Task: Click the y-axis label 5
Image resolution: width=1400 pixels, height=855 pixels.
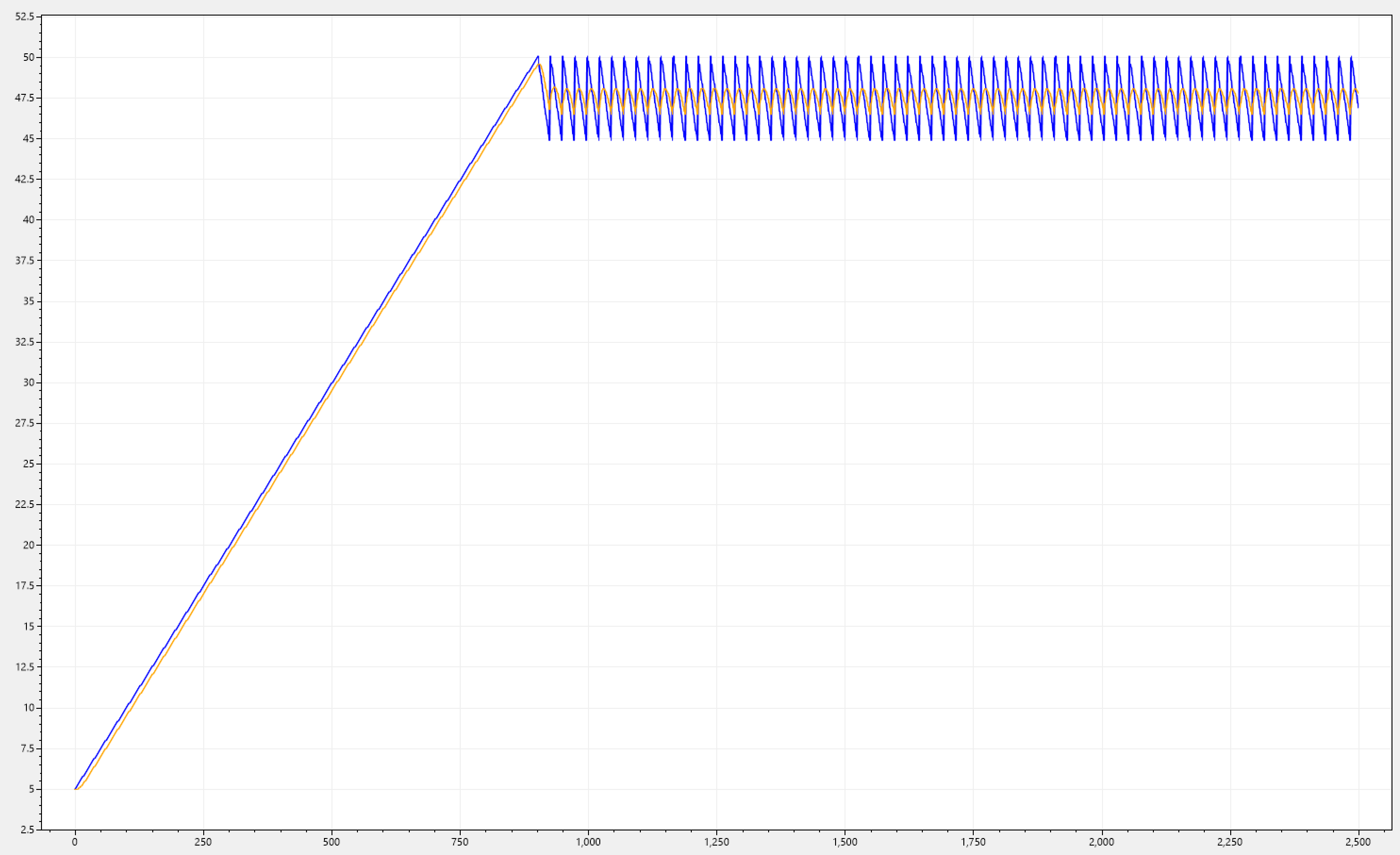Action: coord(31,789)
